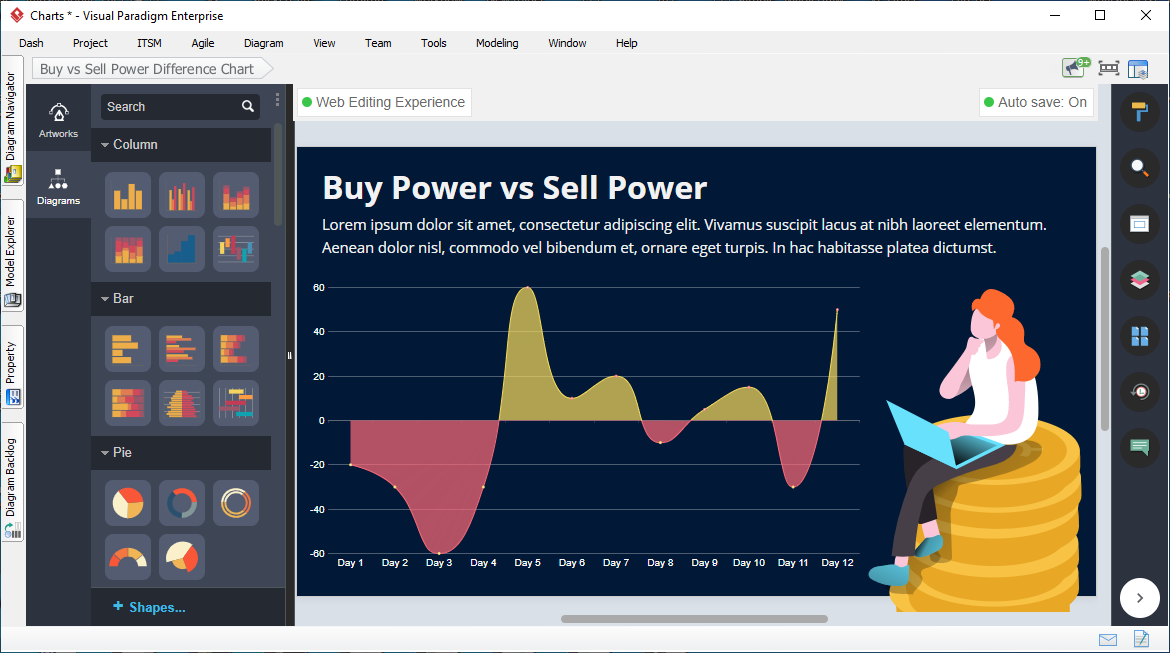This screenshot has height=653, width=1170.
Task: Collapse the Bar shapes category
Action: tap(104, 299)
